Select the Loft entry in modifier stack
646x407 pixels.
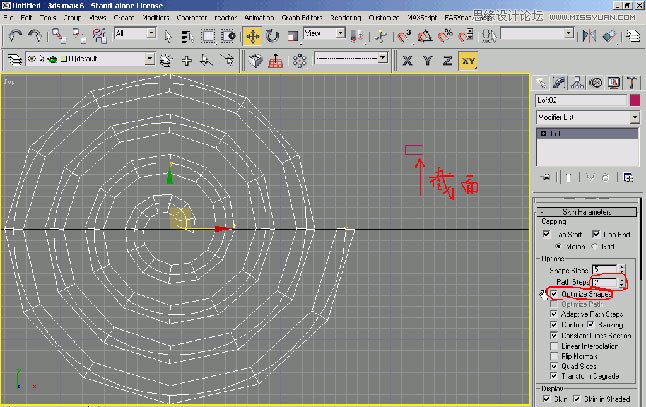click(556, 133)
